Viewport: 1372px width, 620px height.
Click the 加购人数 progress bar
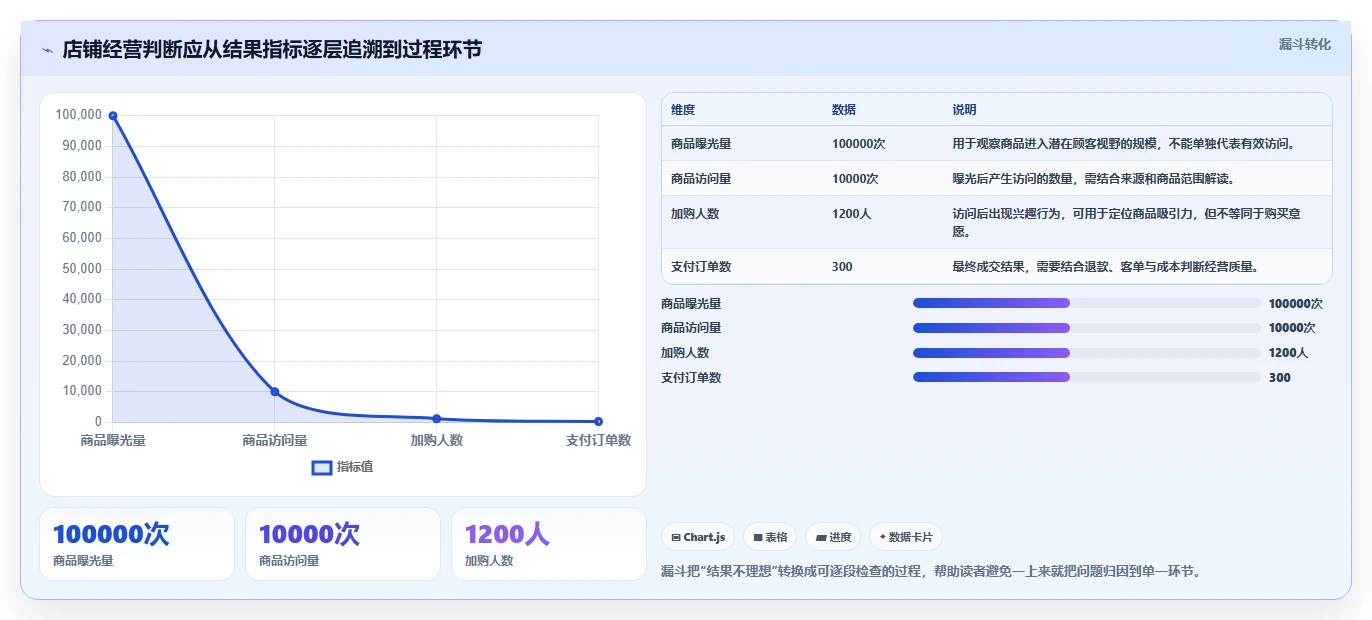tap(1087, 352)
